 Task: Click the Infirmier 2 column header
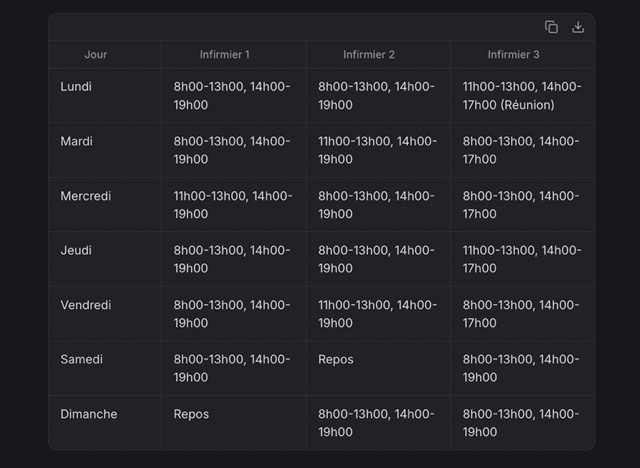click(369, 54)
